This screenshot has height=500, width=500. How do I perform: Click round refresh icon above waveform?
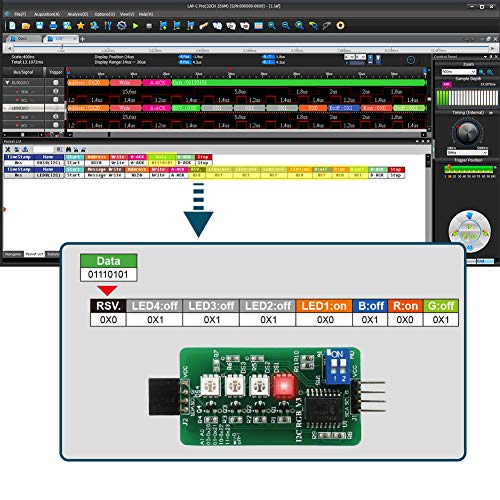tap(411, 60)
